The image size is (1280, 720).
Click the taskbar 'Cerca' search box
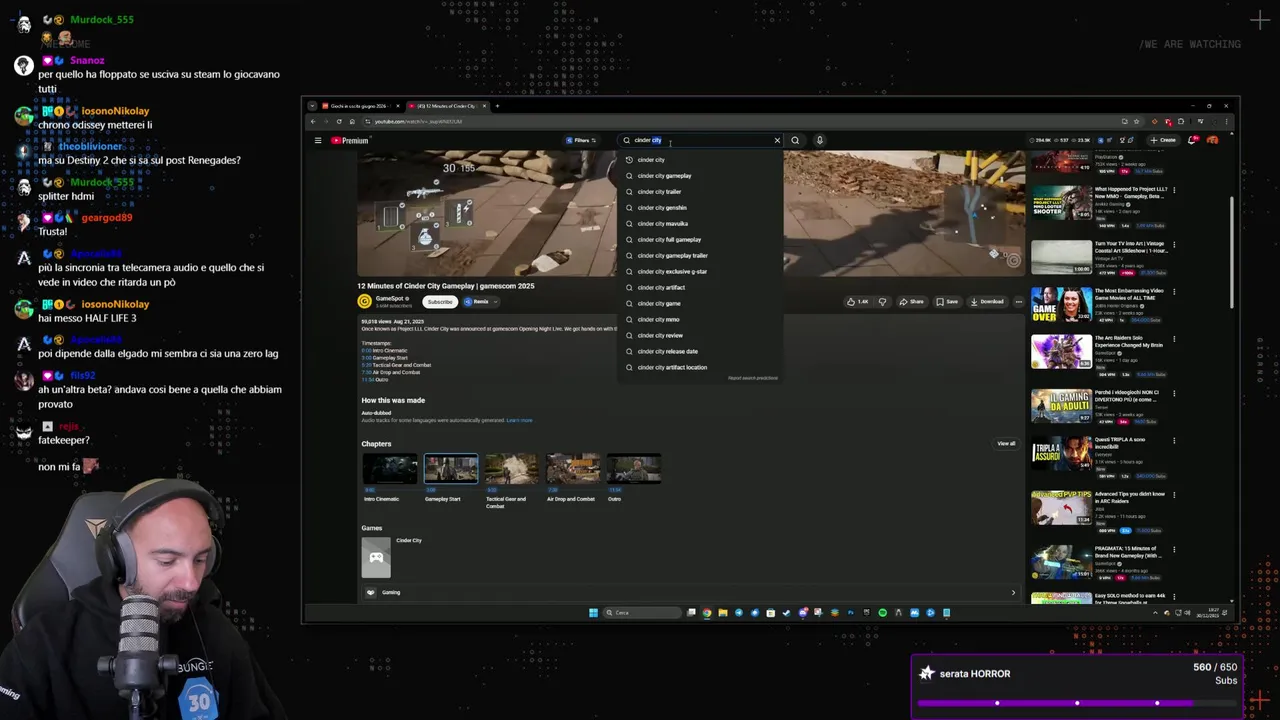click(x=643, y=613)
